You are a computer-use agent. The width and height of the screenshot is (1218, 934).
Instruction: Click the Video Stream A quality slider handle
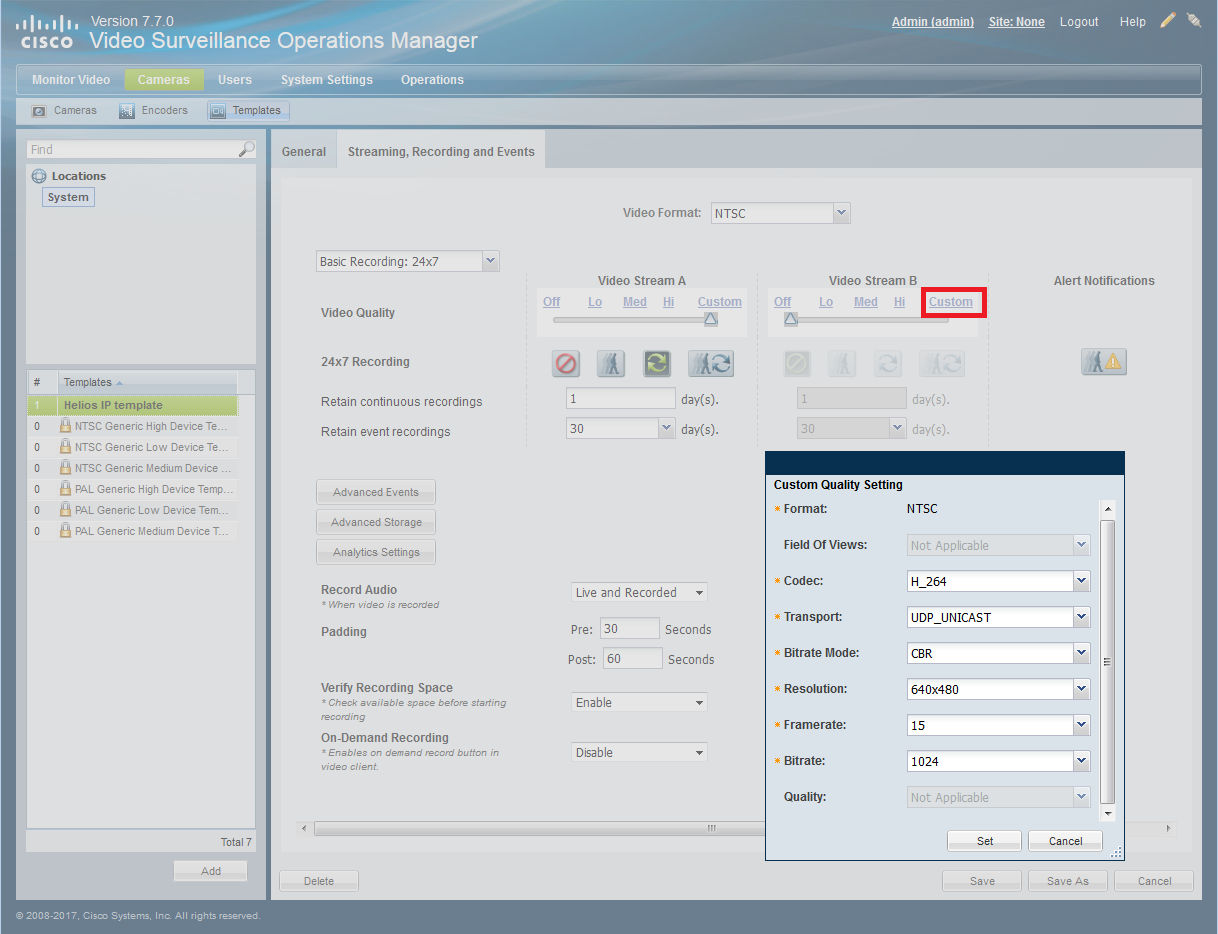tap(710, 320)
